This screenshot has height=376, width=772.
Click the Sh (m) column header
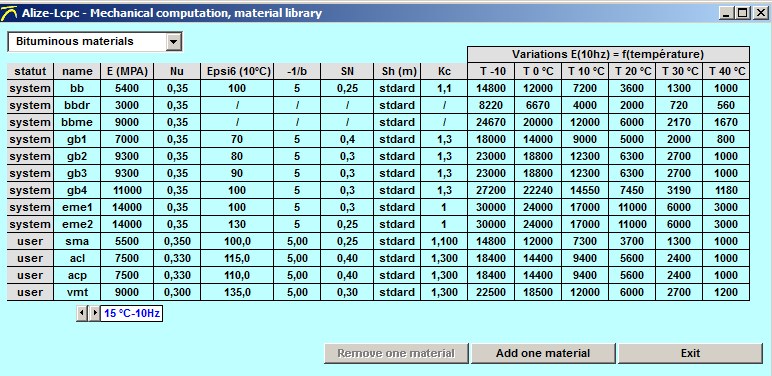397,71
